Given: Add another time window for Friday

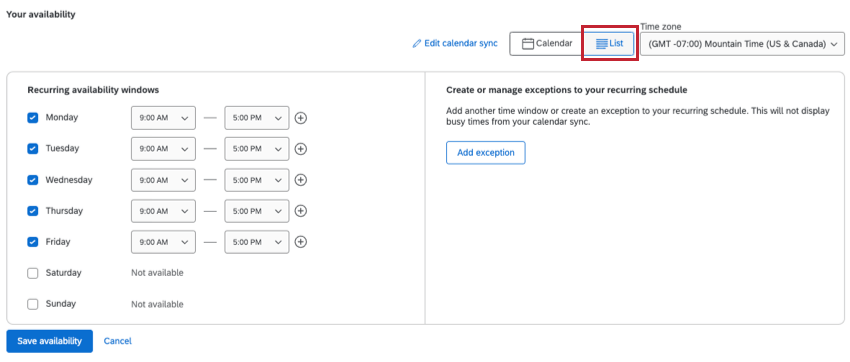Looking at the screenshot, I should [301, 242].
